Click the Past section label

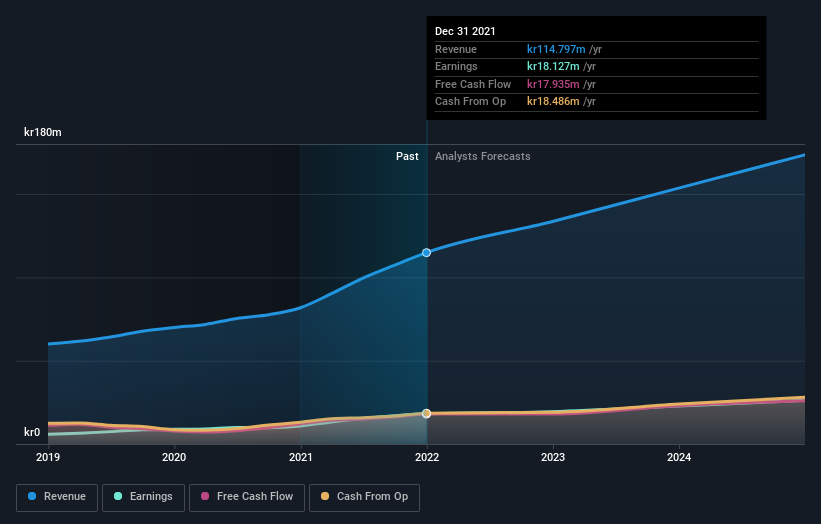coord(407,157)
